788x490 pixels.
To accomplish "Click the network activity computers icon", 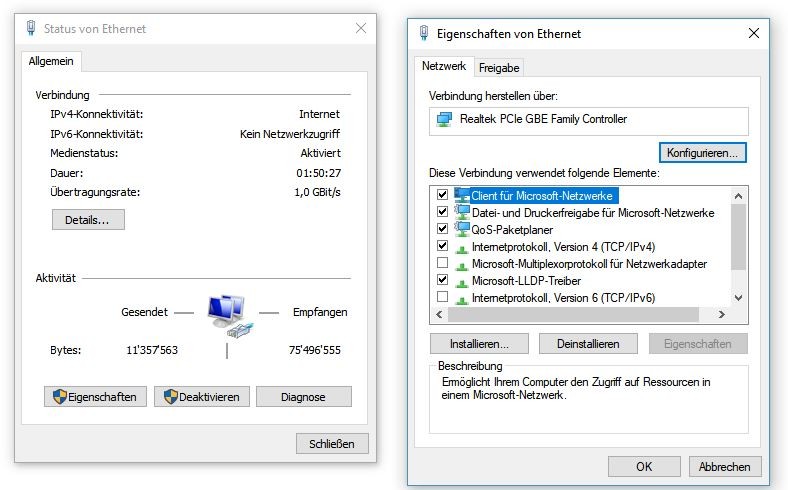I will (226, 314).
